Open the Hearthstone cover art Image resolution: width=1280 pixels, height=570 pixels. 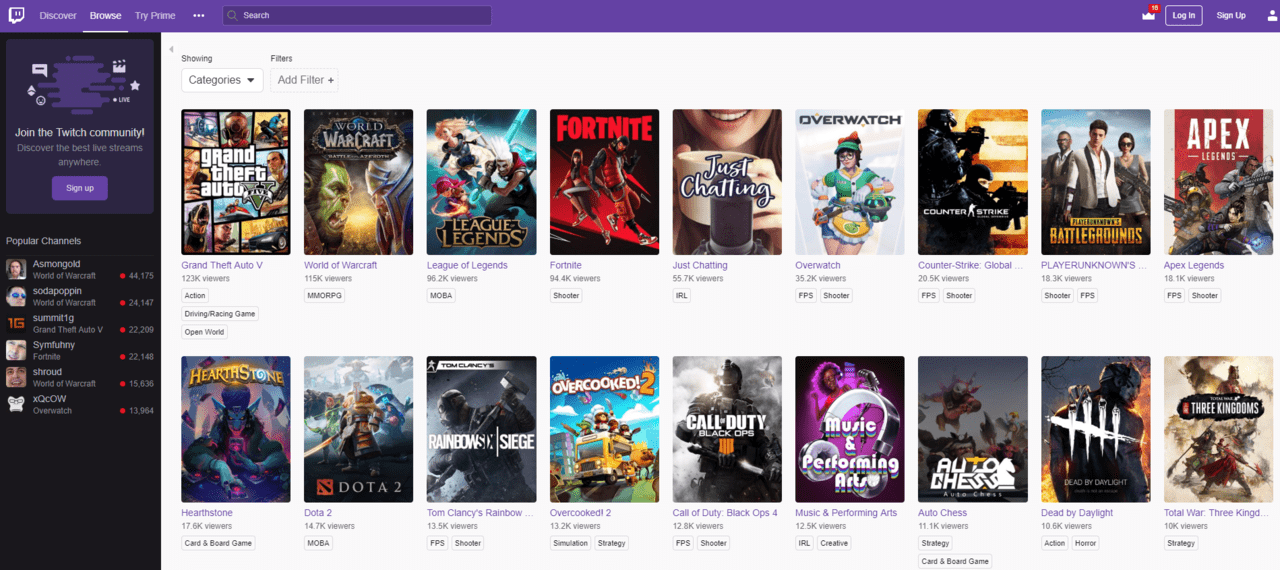point(236,429)
